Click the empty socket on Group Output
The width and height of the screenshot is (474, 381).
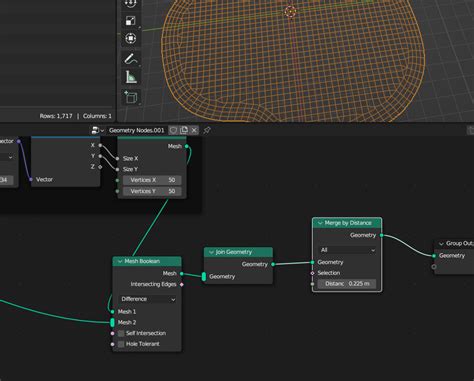434,267
